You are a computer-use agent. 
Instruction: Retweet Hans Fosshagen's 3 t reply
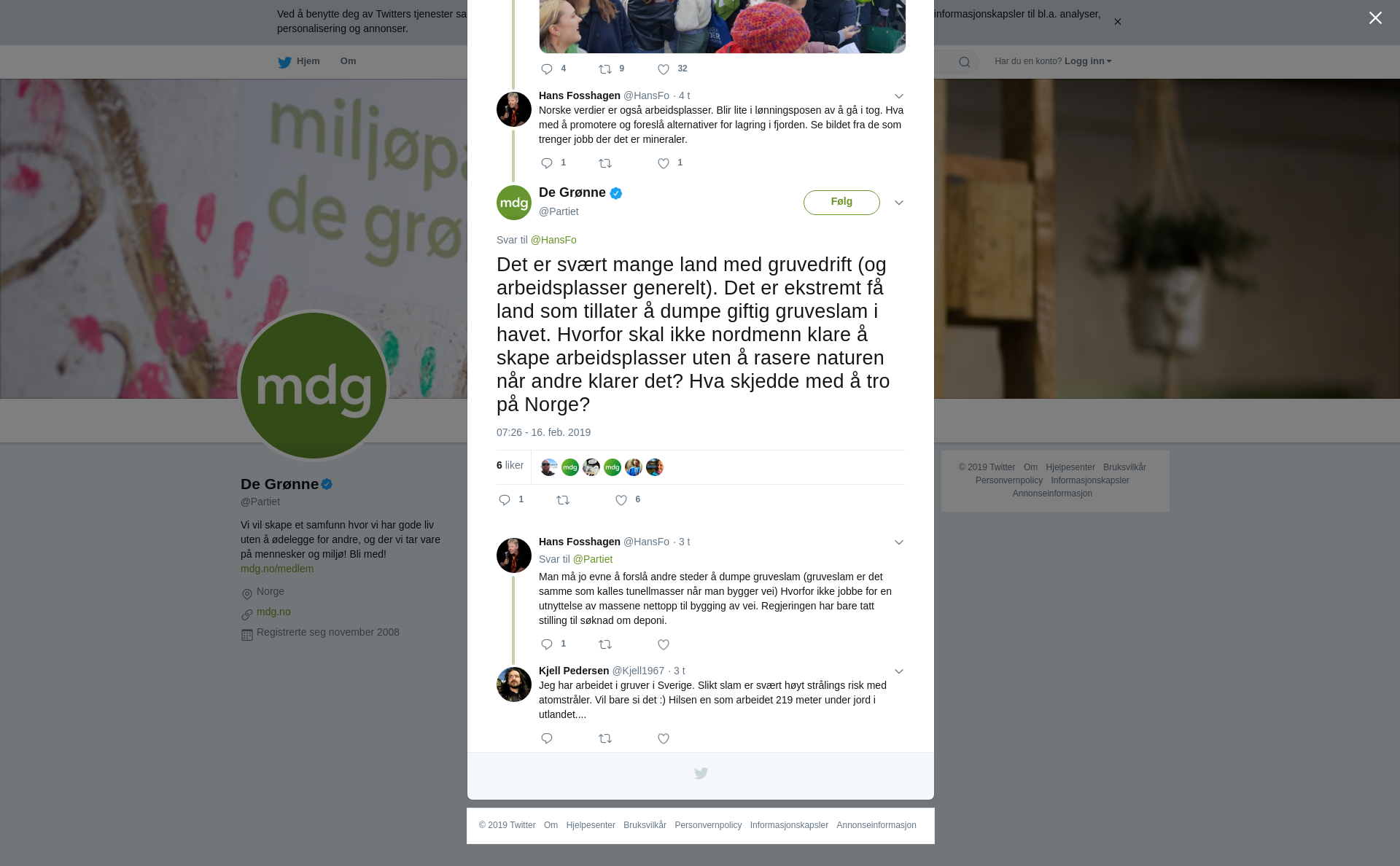click(x=605, y=644)
